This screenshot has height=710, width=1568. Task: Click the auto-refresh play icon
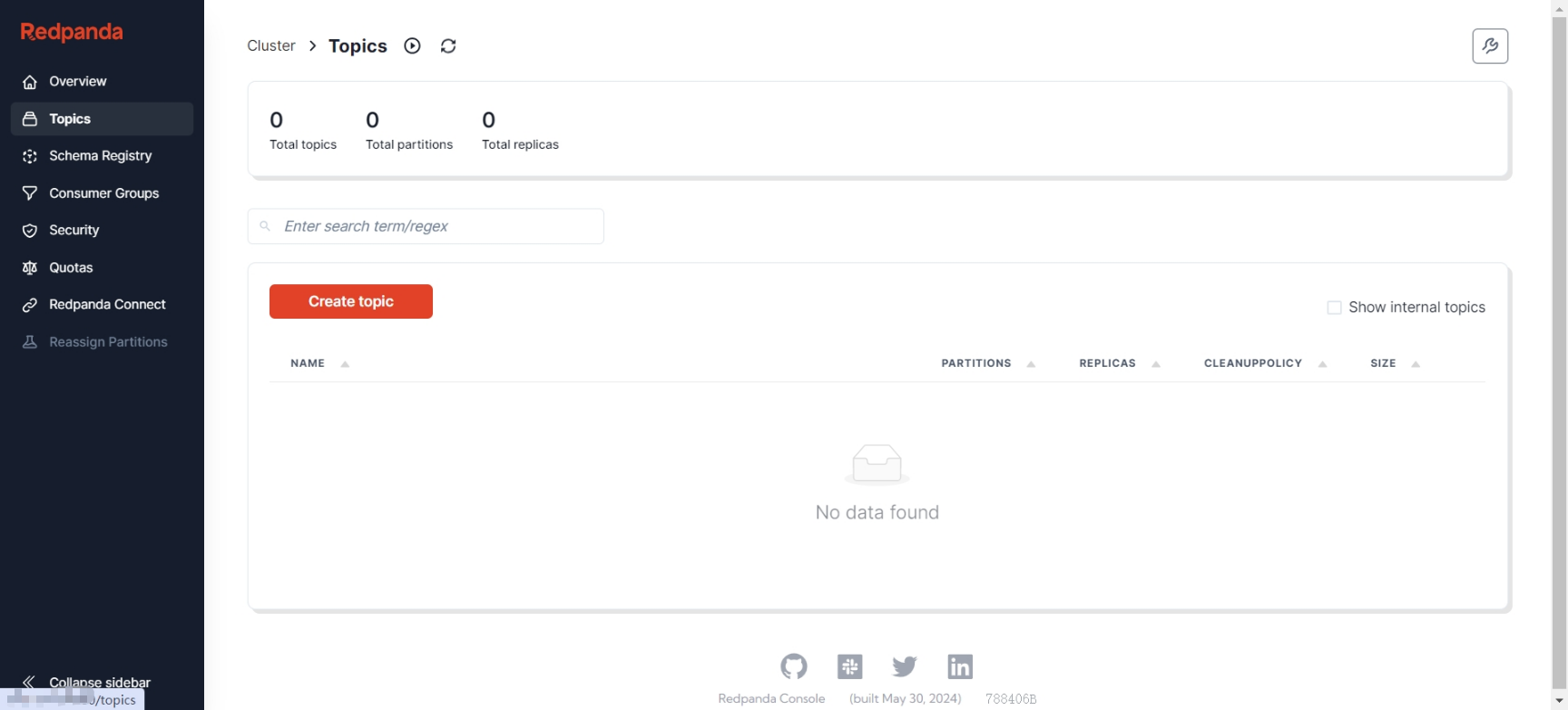[412, 46]
